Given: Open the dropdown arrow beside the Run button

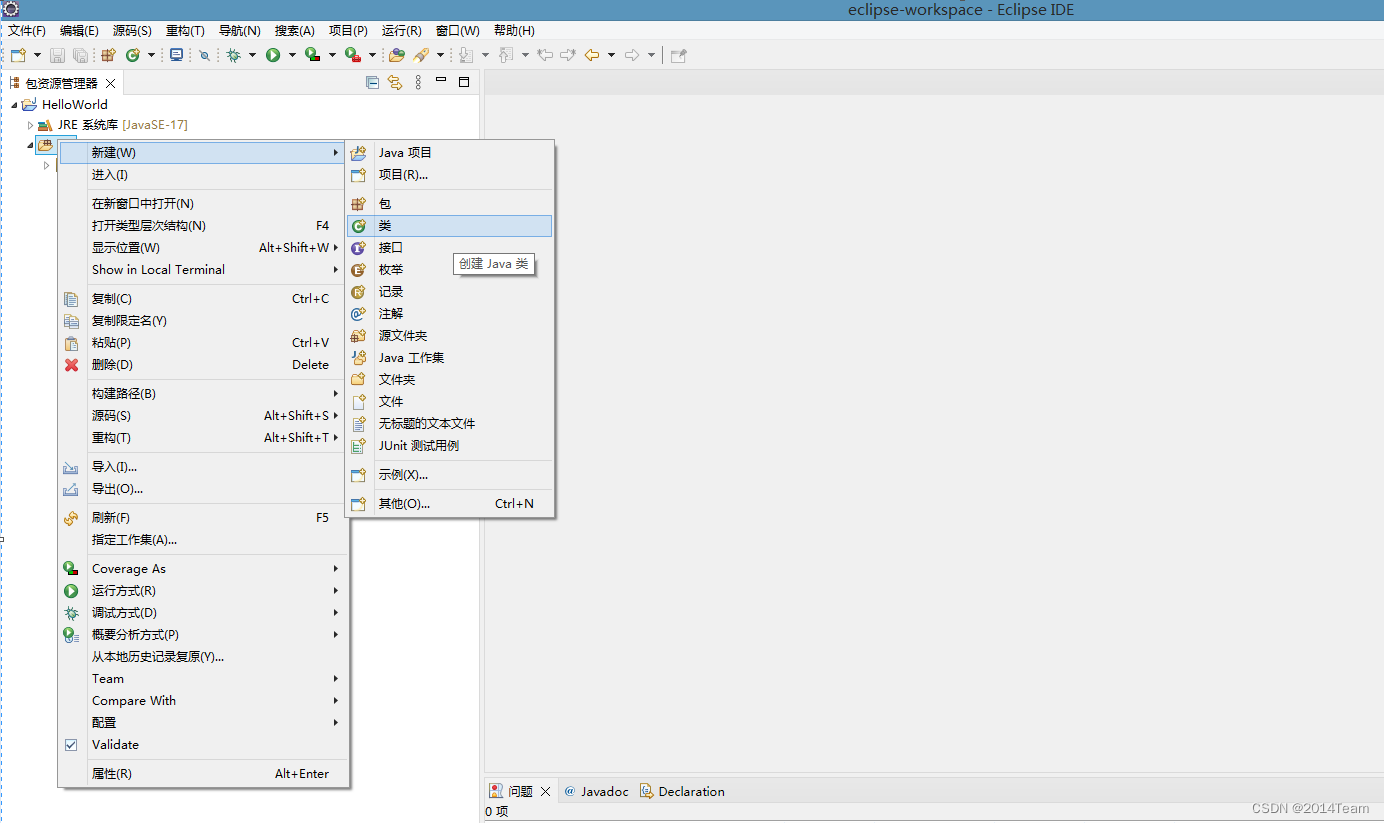Looking at the screenshot, I should click(x=292, y=55).
